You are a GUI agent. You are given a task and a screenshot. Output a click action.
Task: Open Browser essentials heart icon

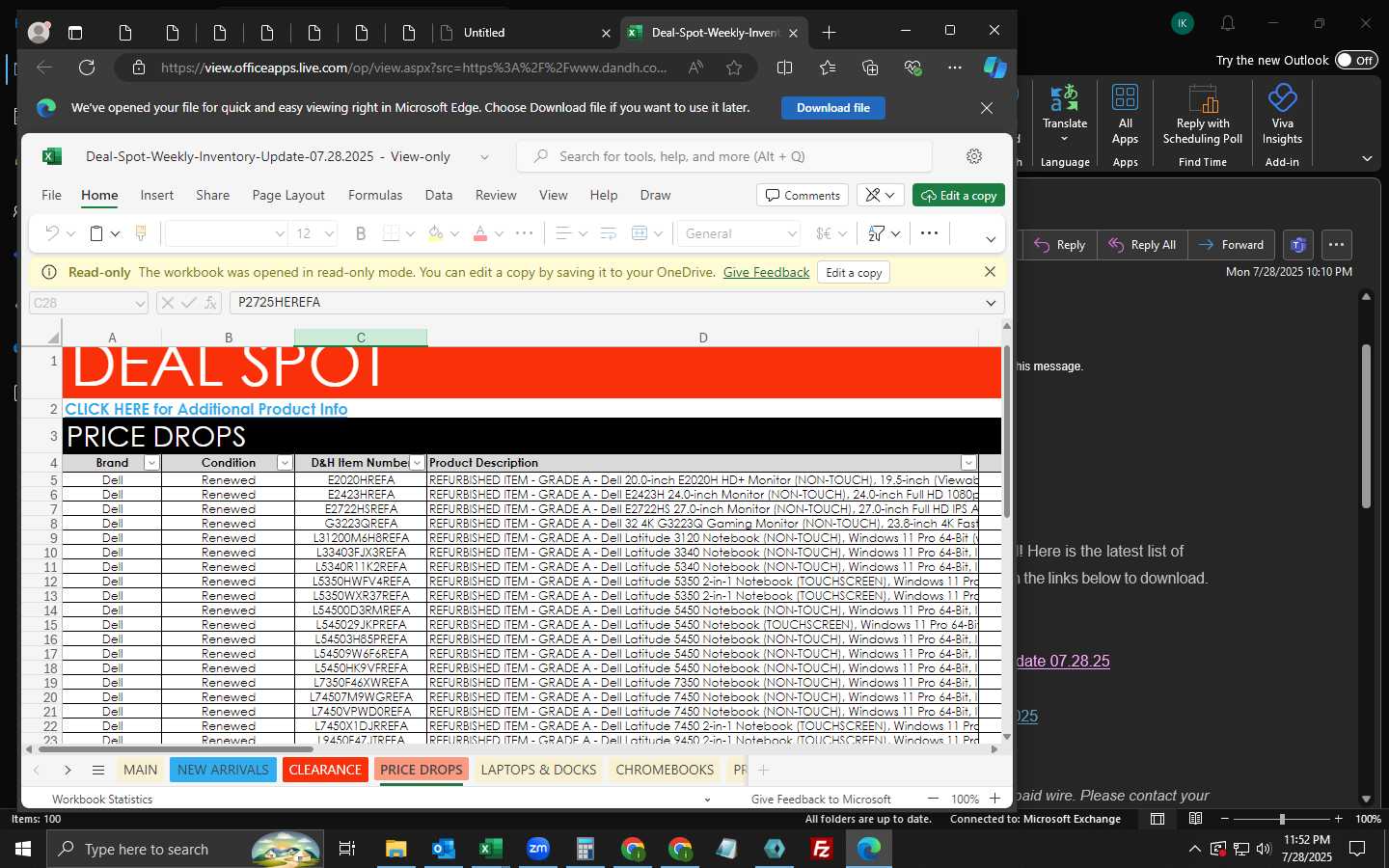pos(912,68)
